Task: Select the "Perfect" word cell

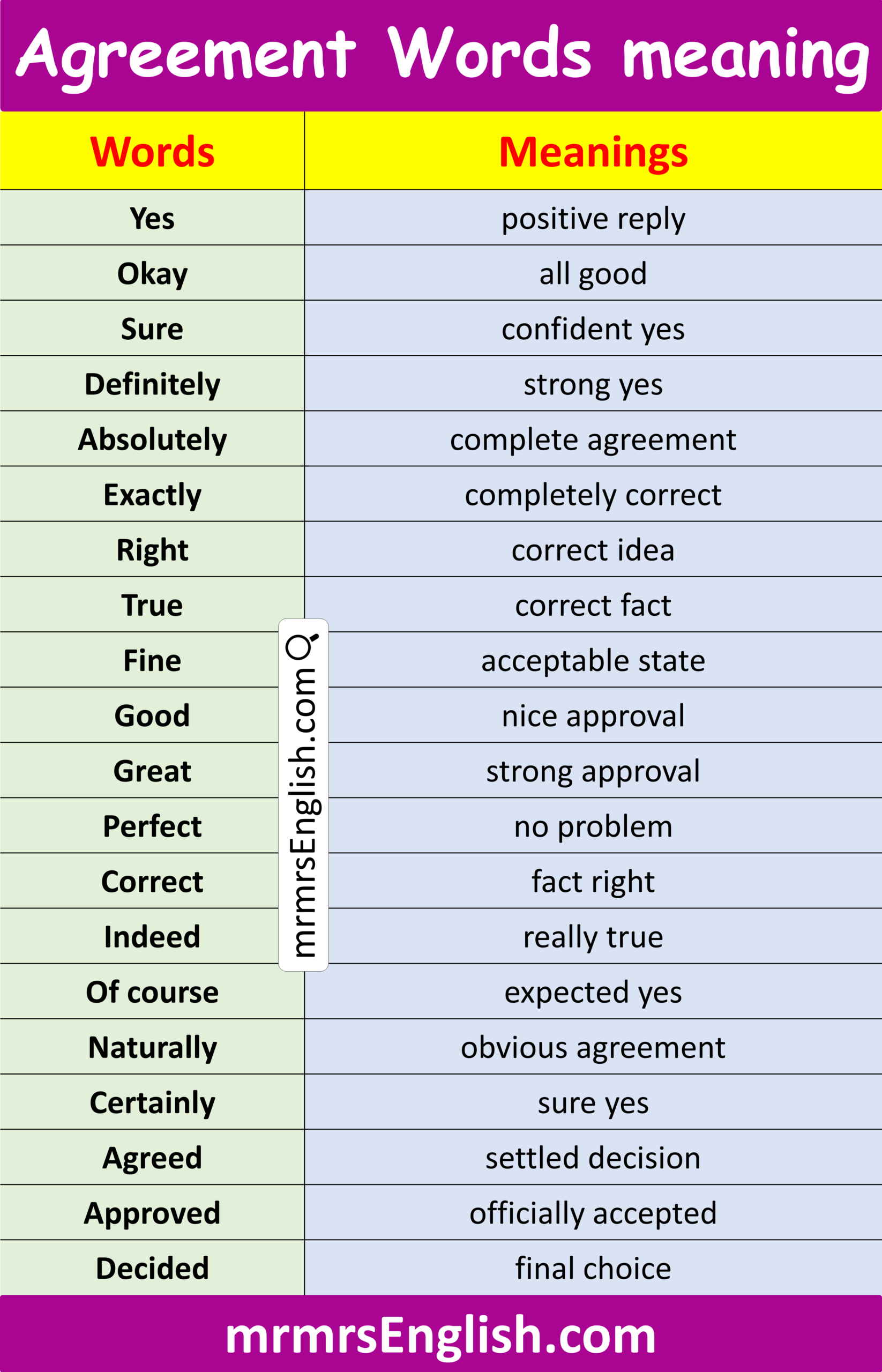Action: [152, 826]
